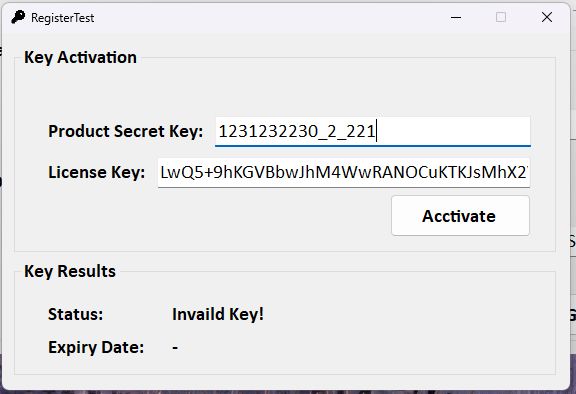Click the LwQ5+9hKGV license text string
This screenshot has height=394, width=576.
point(343,172)
